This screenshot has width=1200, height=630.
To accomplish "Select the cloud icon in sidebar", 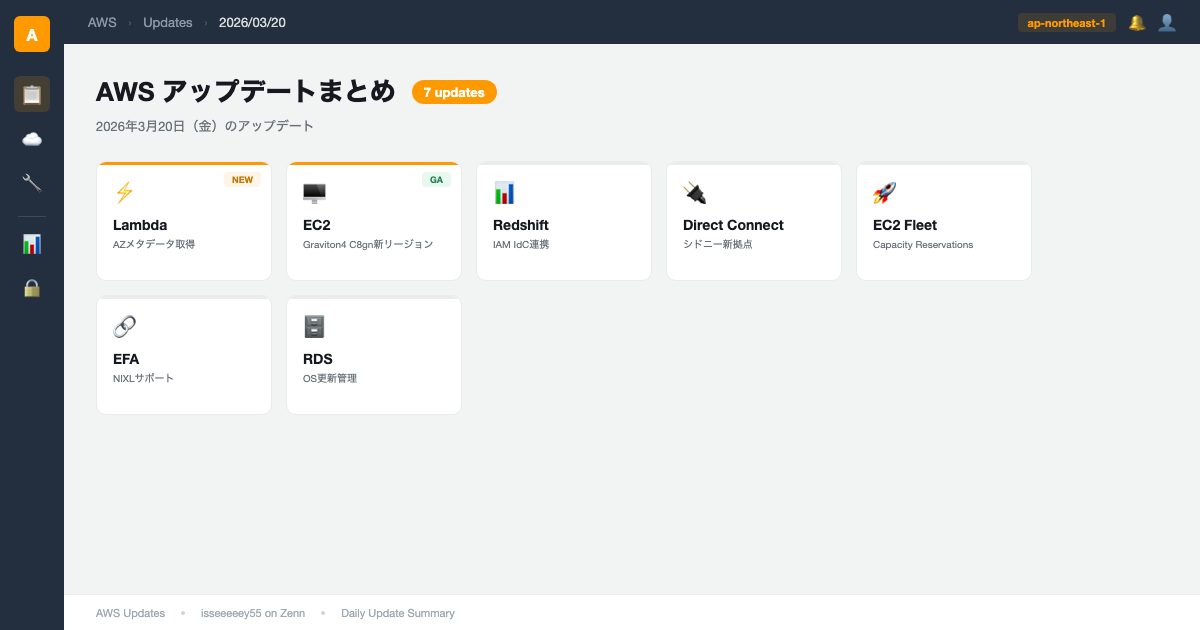I will pyautogui.click(x=32, y=139).
